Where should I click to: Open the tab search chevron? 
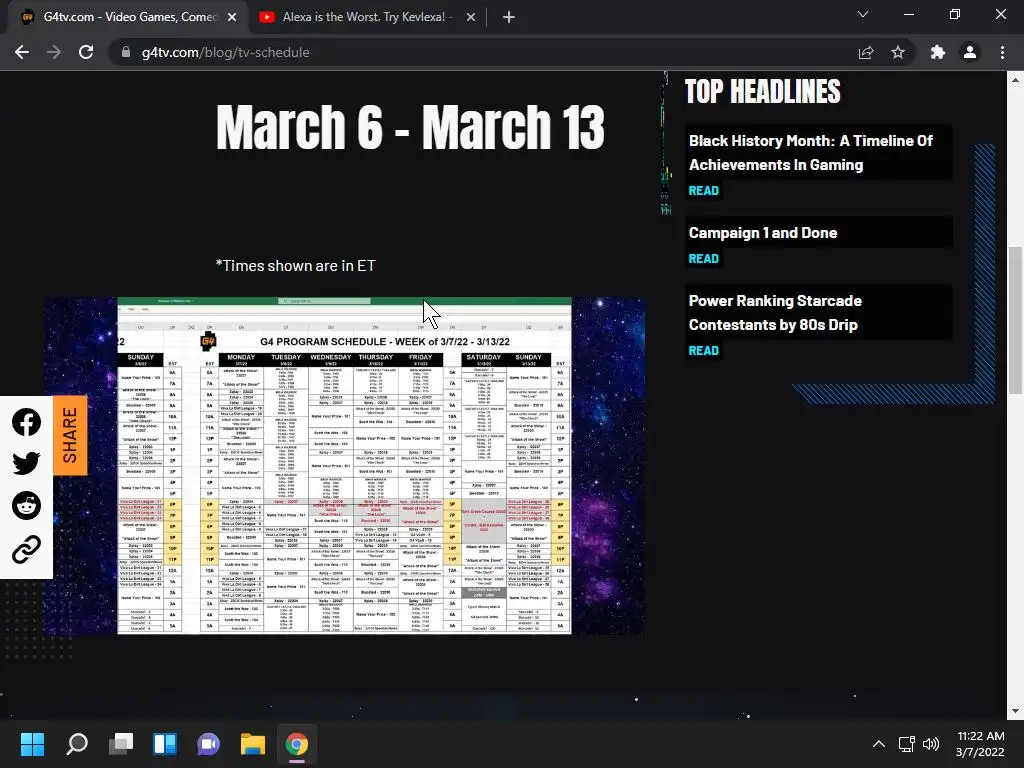click(x=863, y=14)
